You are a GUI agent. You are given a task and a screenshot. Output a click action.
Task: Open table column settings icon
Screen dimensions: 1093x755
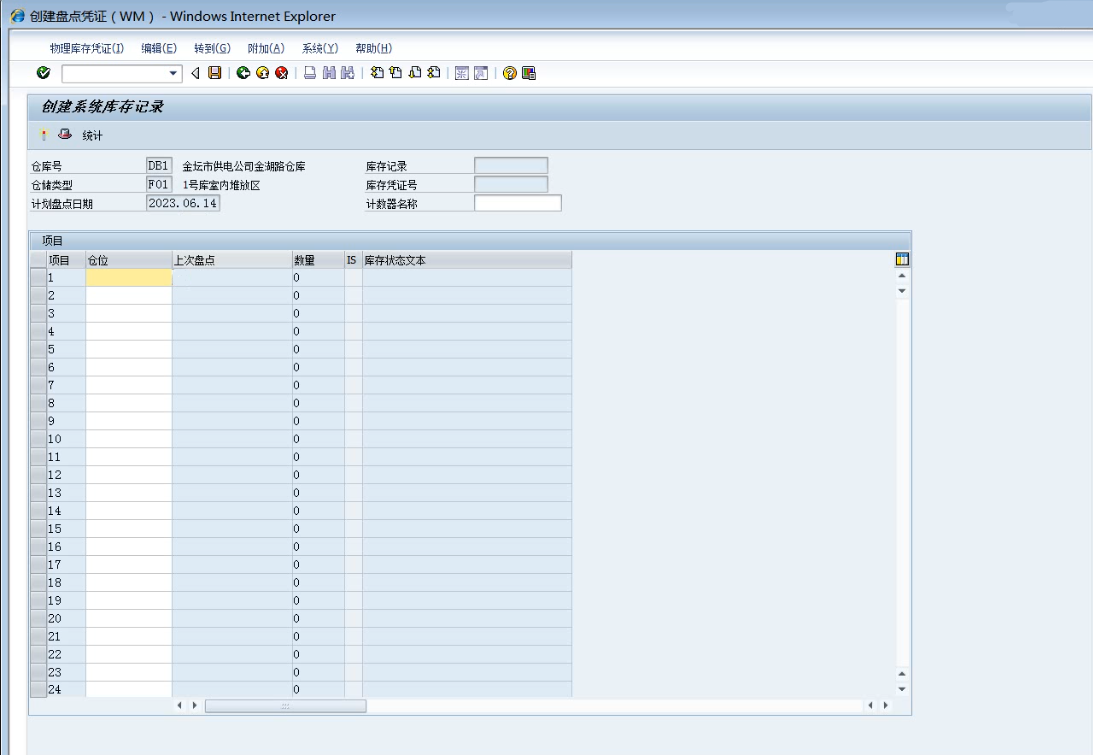pyautogui.click(x=902, y=260)
